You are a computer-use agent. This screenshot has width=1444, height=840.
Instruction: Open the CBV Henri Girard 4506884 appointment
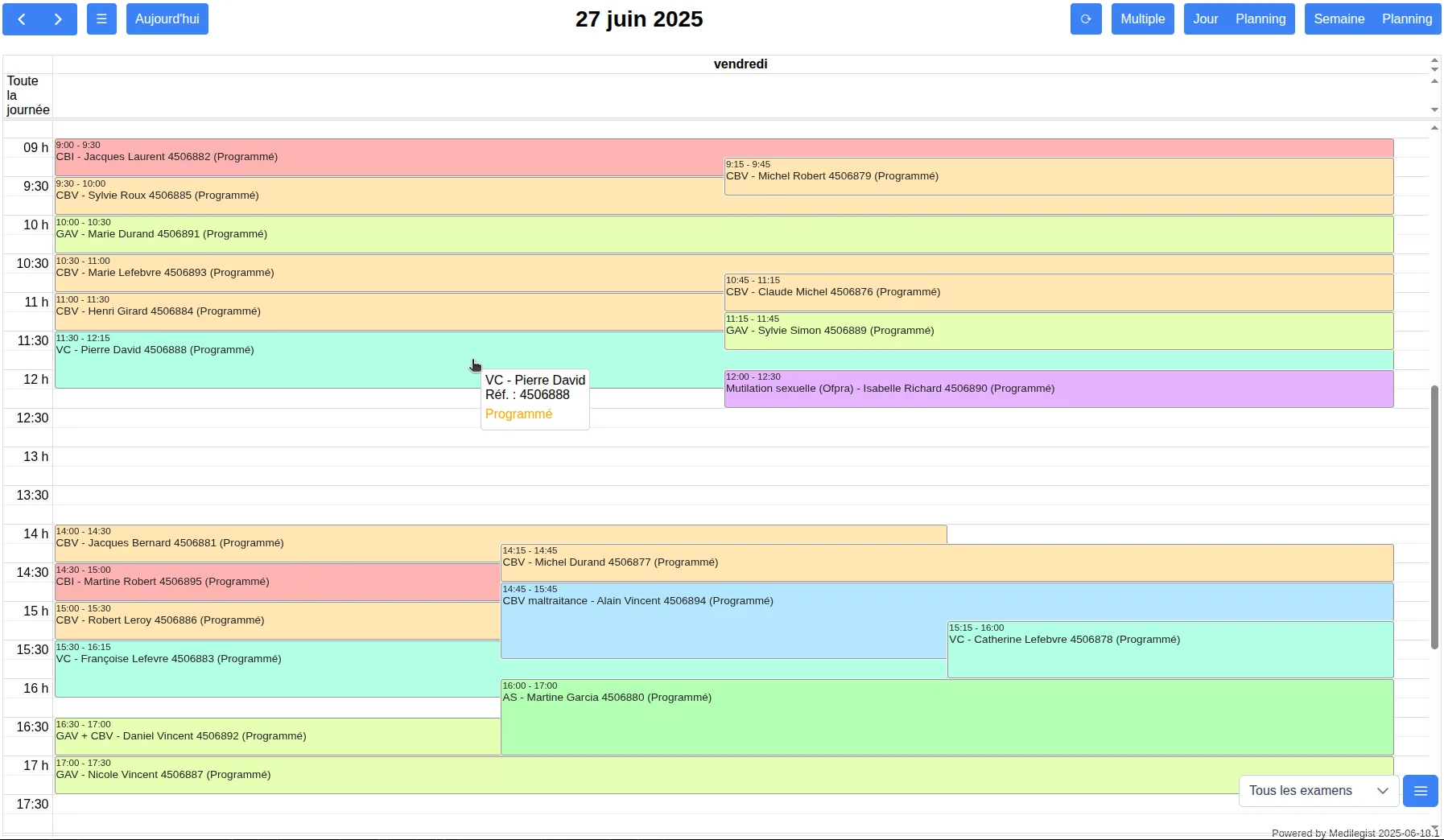(389, 311)
